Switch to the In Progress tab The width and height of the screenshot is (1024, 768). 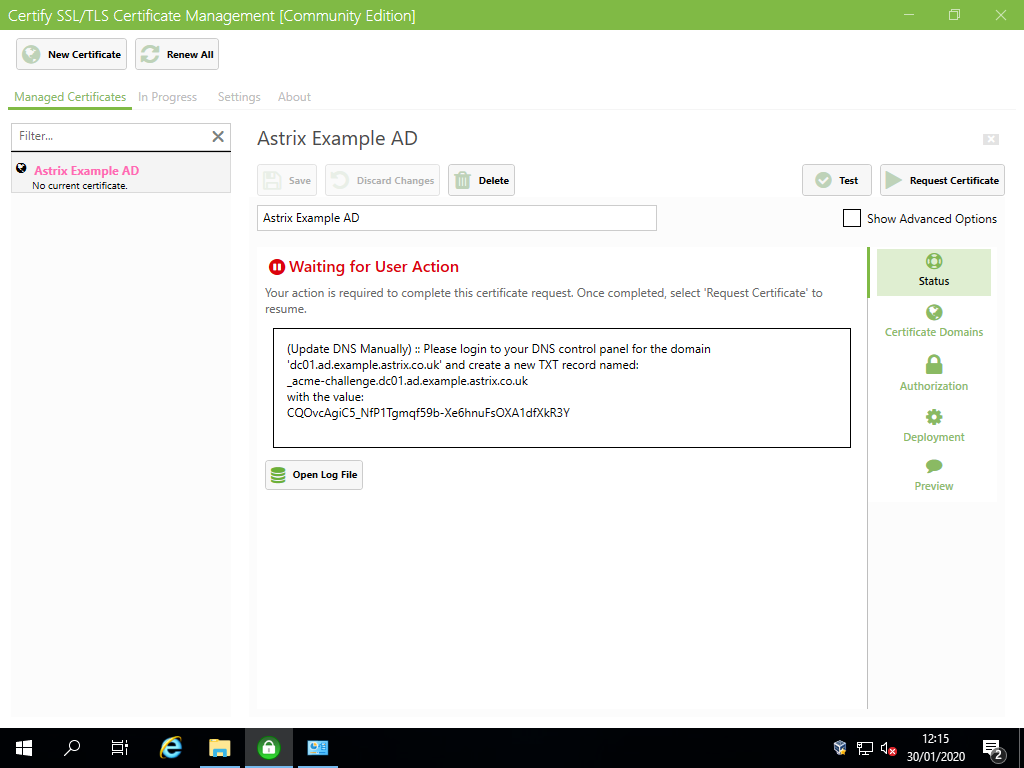pos(167,97)
